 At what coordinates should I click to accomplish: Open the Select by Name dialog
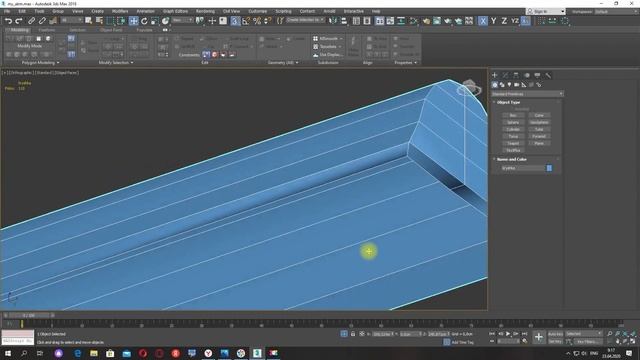(99, 20)
